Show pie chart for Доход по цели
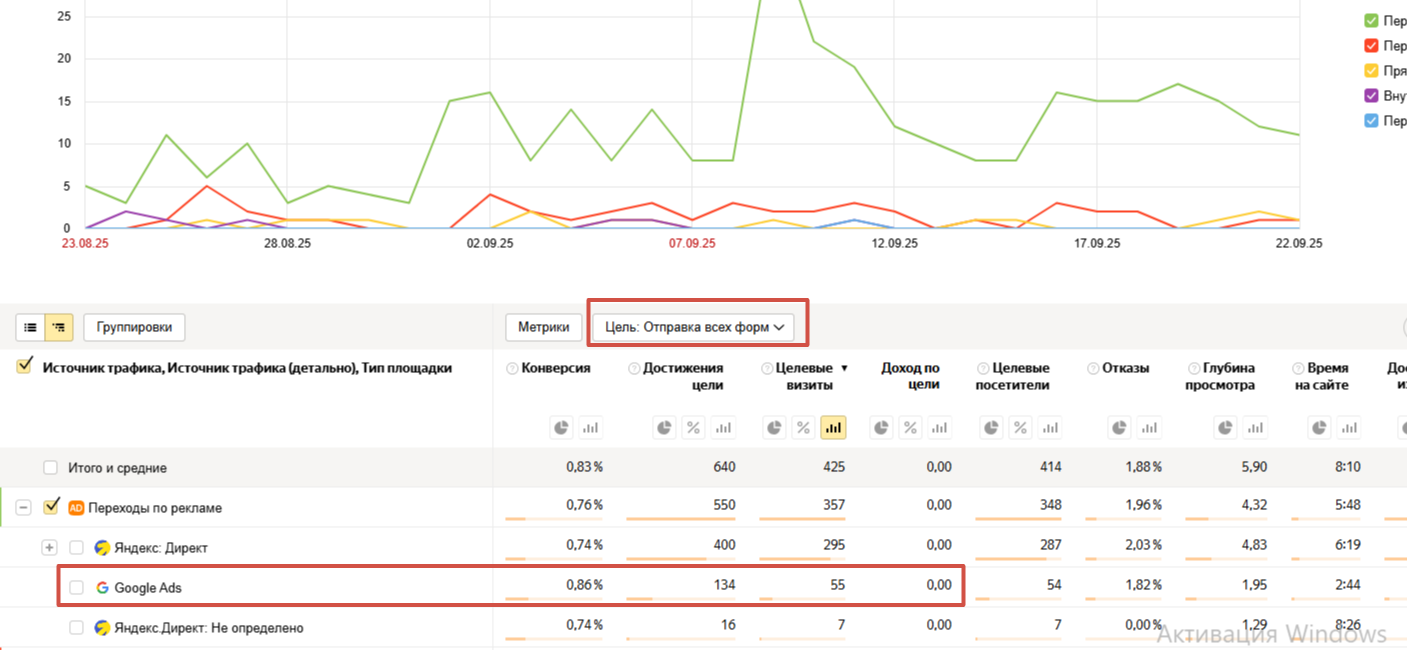 click(881, 428)
